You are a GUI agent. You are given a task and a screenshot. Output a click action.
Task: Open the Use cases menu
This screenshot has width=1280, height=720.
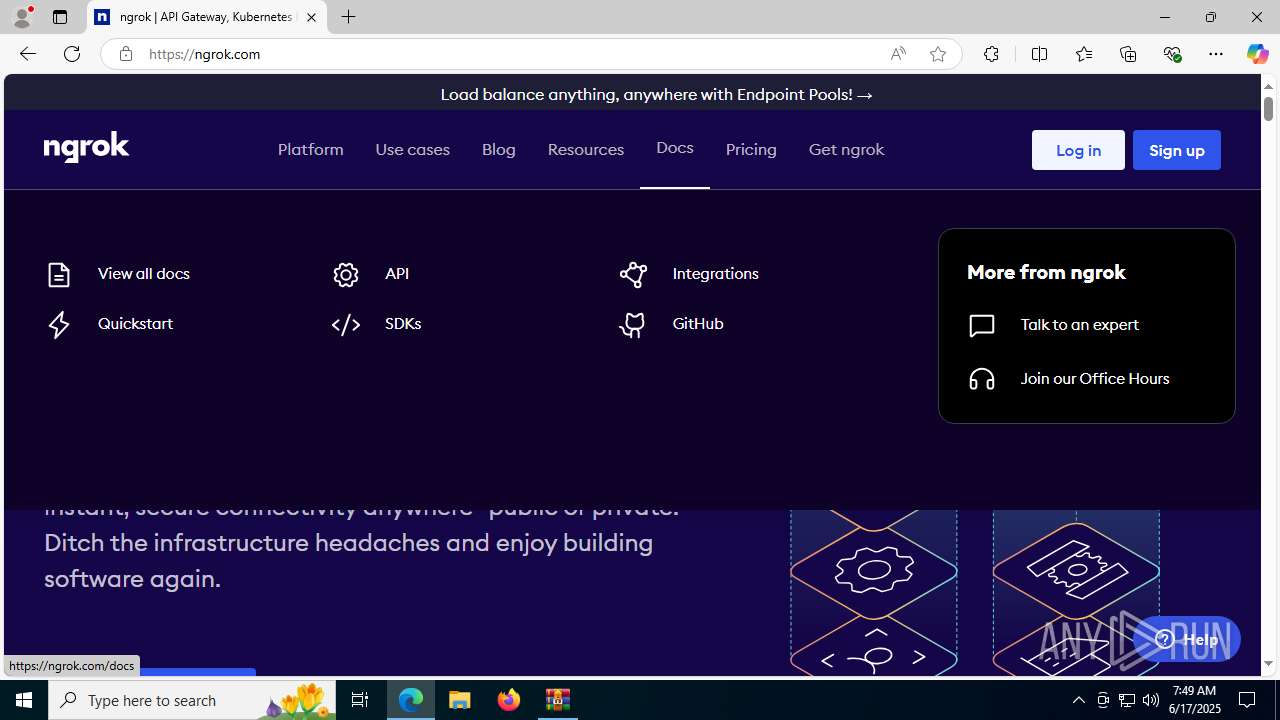pyautogui.click(x=413, y=150)
